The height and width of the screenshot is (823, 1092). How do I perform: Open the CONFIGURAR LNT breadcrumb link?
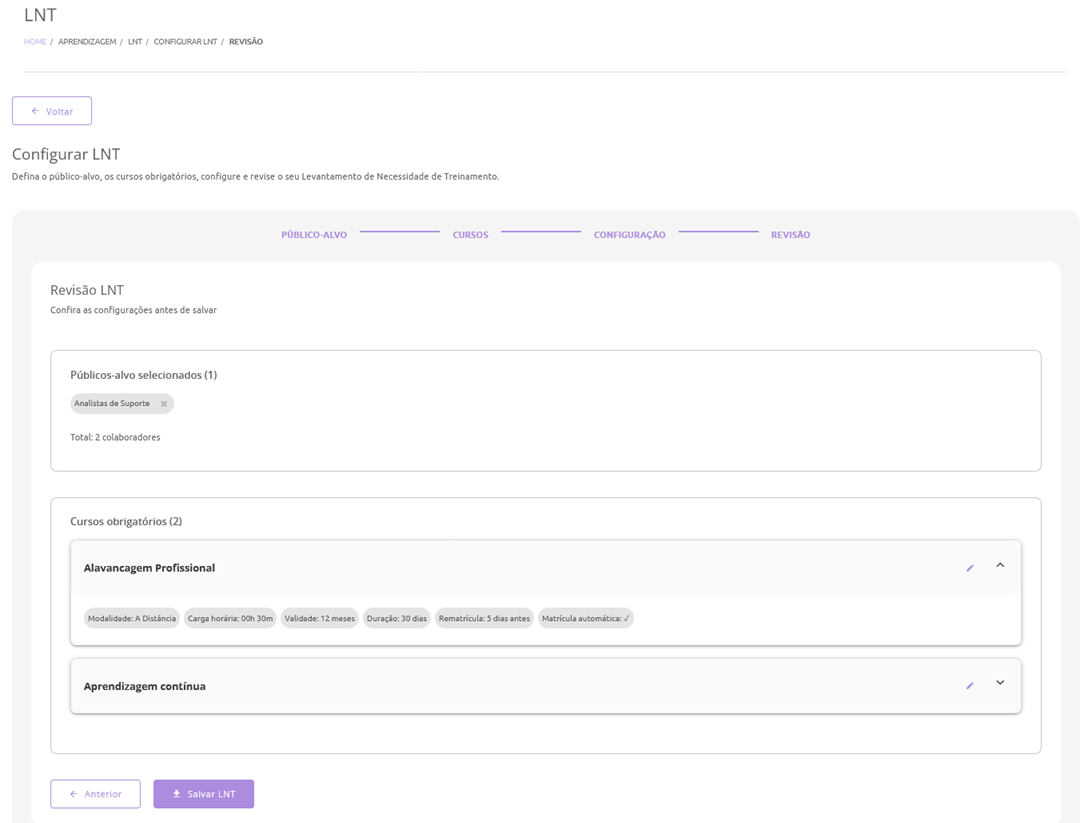coord(185,42)
